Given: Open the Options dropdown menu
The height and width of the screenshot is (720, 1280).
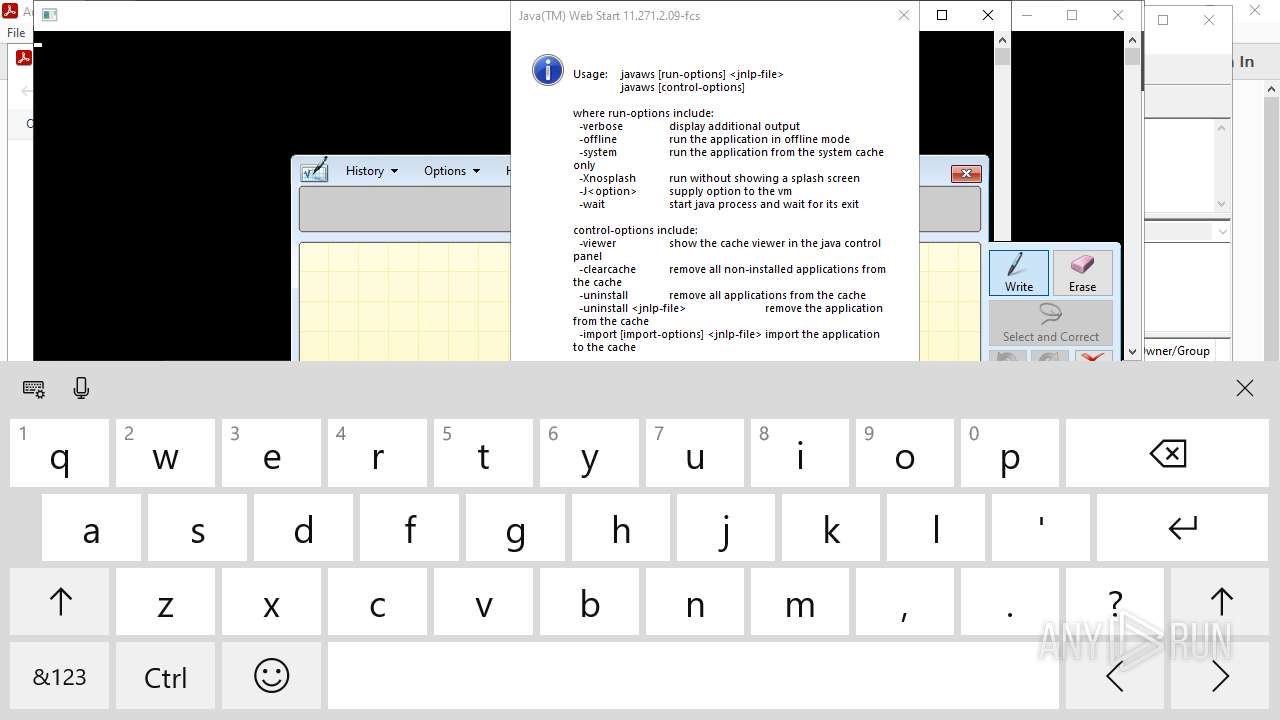Looking at the screenshot, I should 452,171.
